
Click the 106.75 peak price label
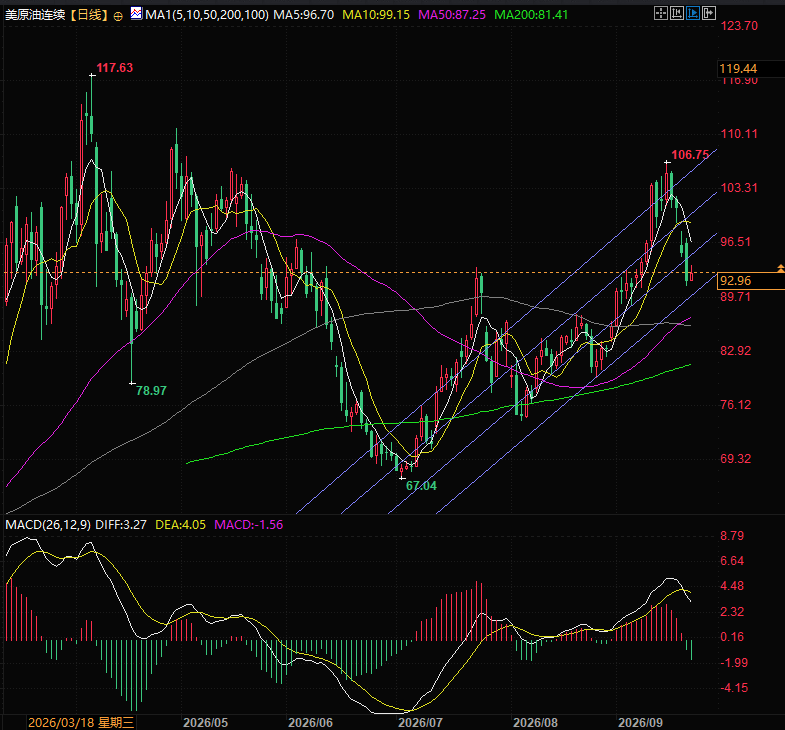(690, 155)
